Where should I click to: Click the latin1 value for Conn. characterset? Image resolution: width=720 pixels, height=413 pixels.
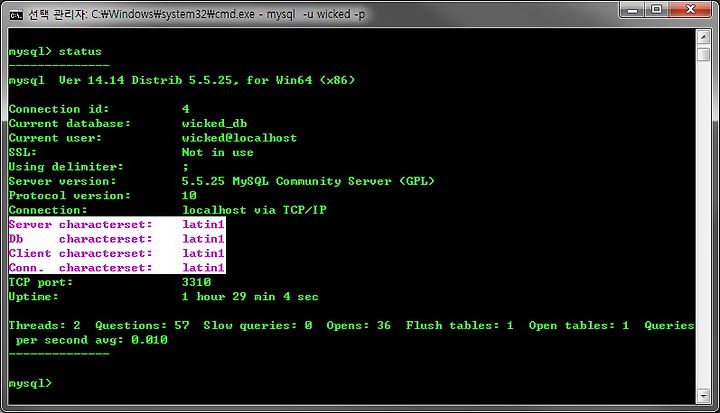[x=203, y=267]
